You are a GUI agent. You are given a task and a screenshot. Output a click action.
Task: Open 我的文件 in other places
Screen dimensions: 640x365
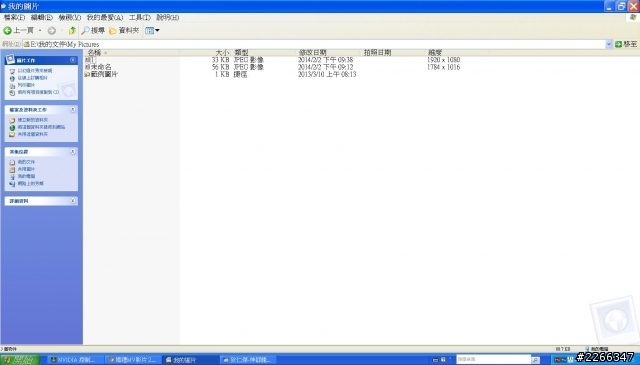coord(26,162)
